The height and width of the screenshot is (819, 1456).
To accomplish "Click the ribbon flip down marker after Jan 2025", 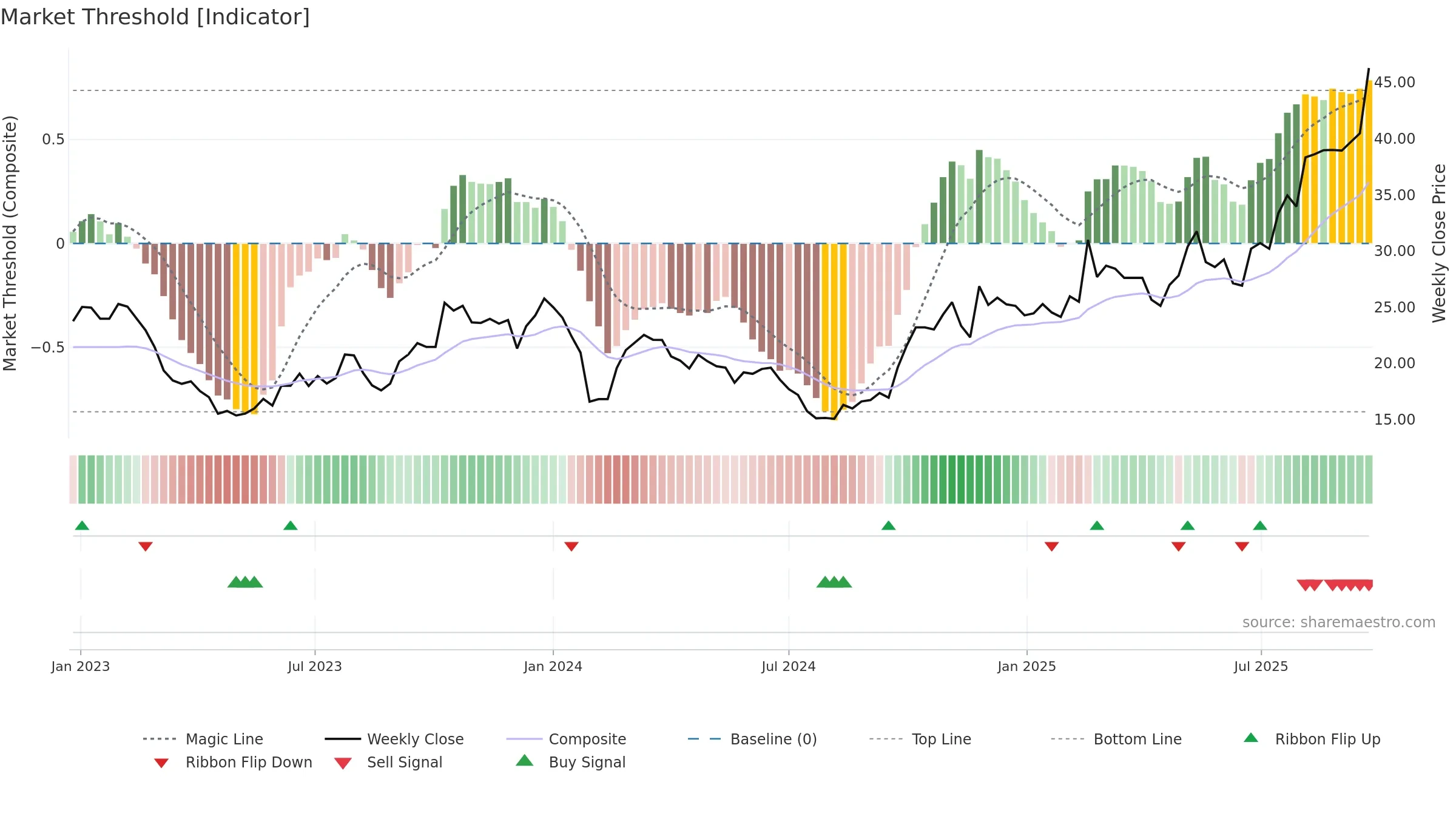I will tap(1052, 547).
